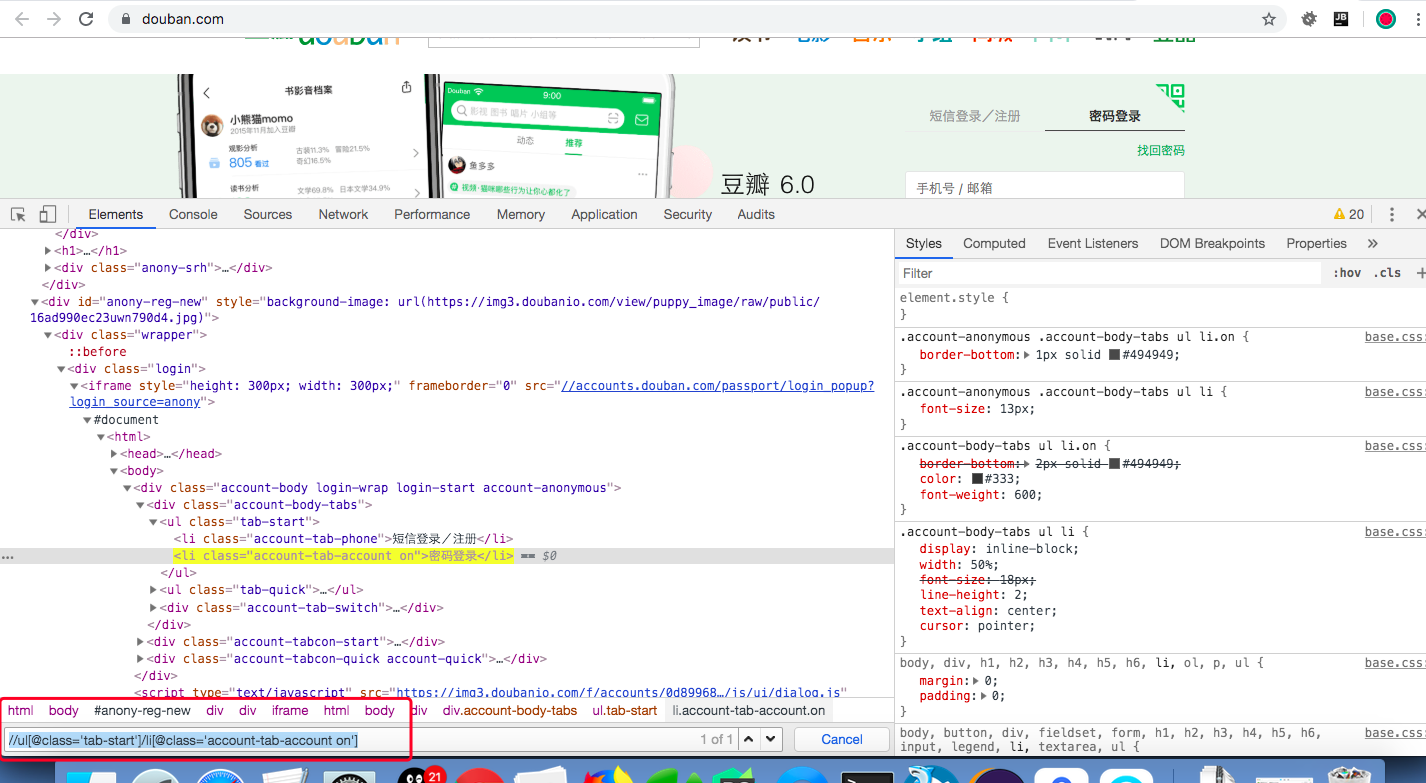Jump to previous search result arrow

(x=749, y=739)
